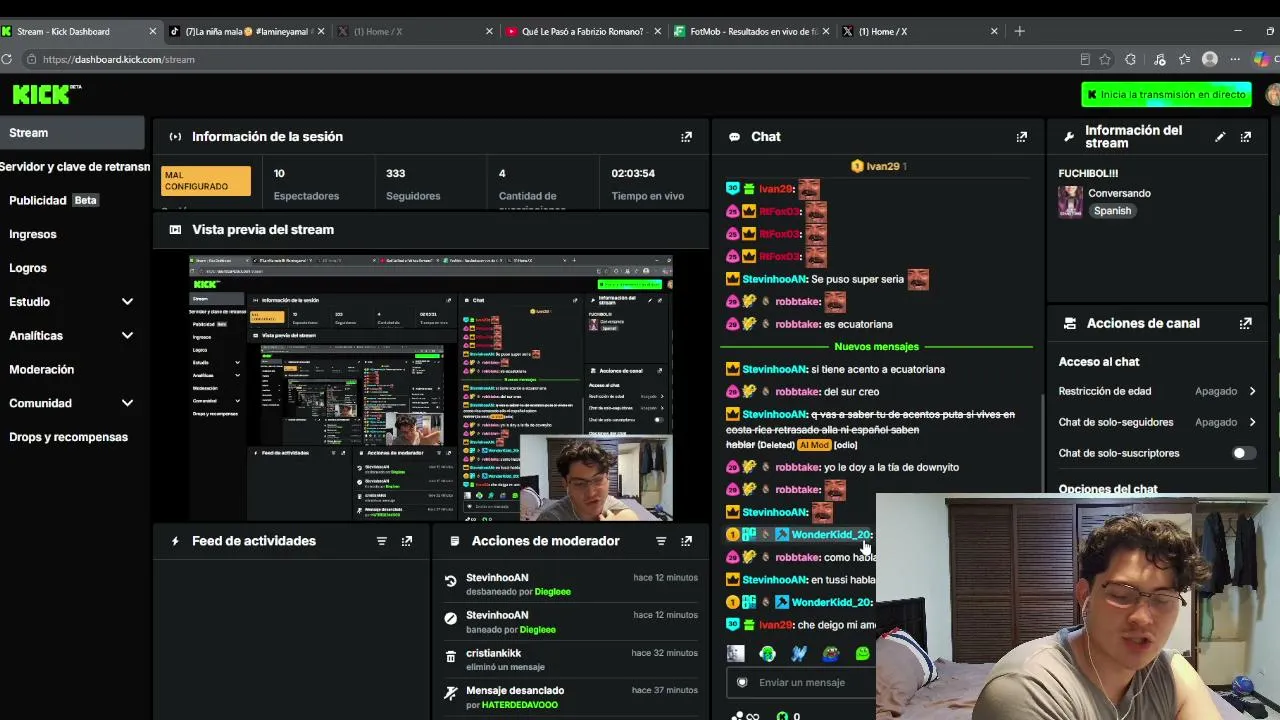Switch to the FotMob tab
This screenshot has height=720, width=1280.
tap(750, 31)
